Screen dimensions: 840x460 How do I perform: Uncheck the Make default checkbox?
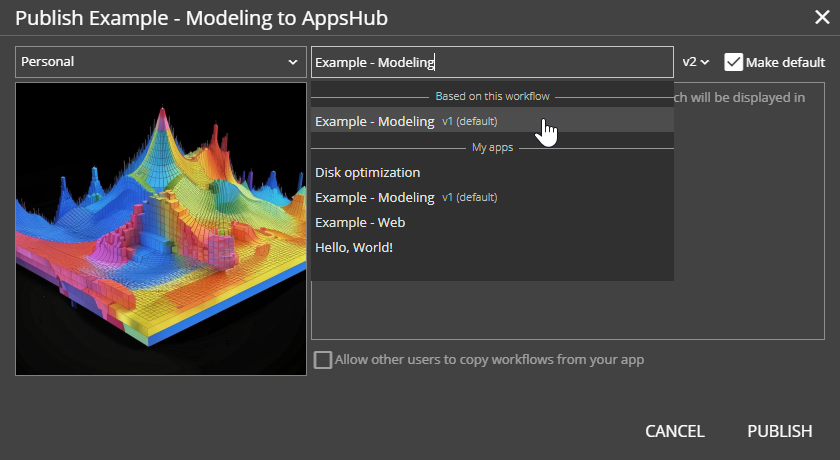point(734,62)
